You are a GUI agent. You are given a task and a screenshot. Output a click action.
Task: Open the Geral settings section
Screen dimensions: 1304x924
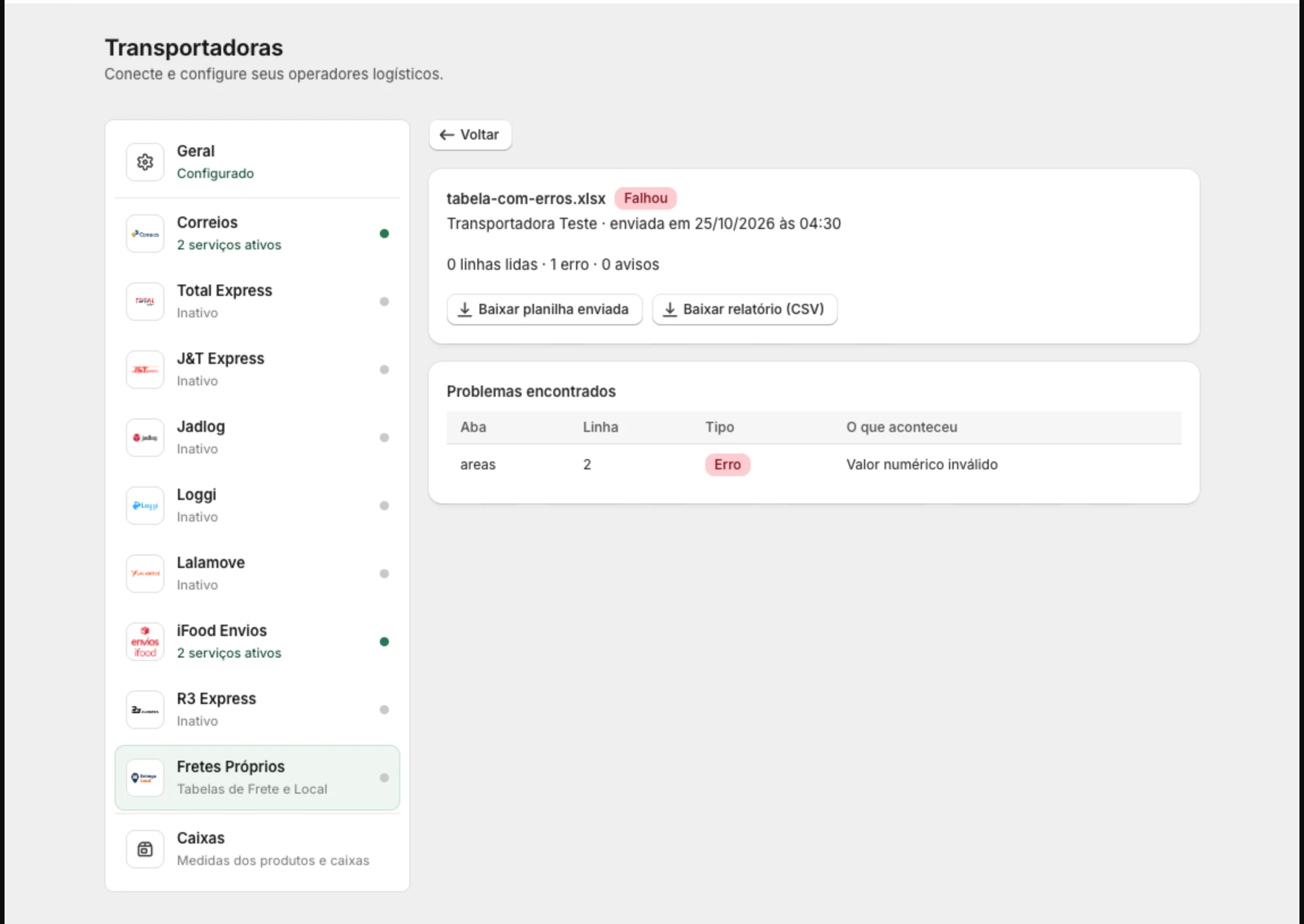click(257, 162)
